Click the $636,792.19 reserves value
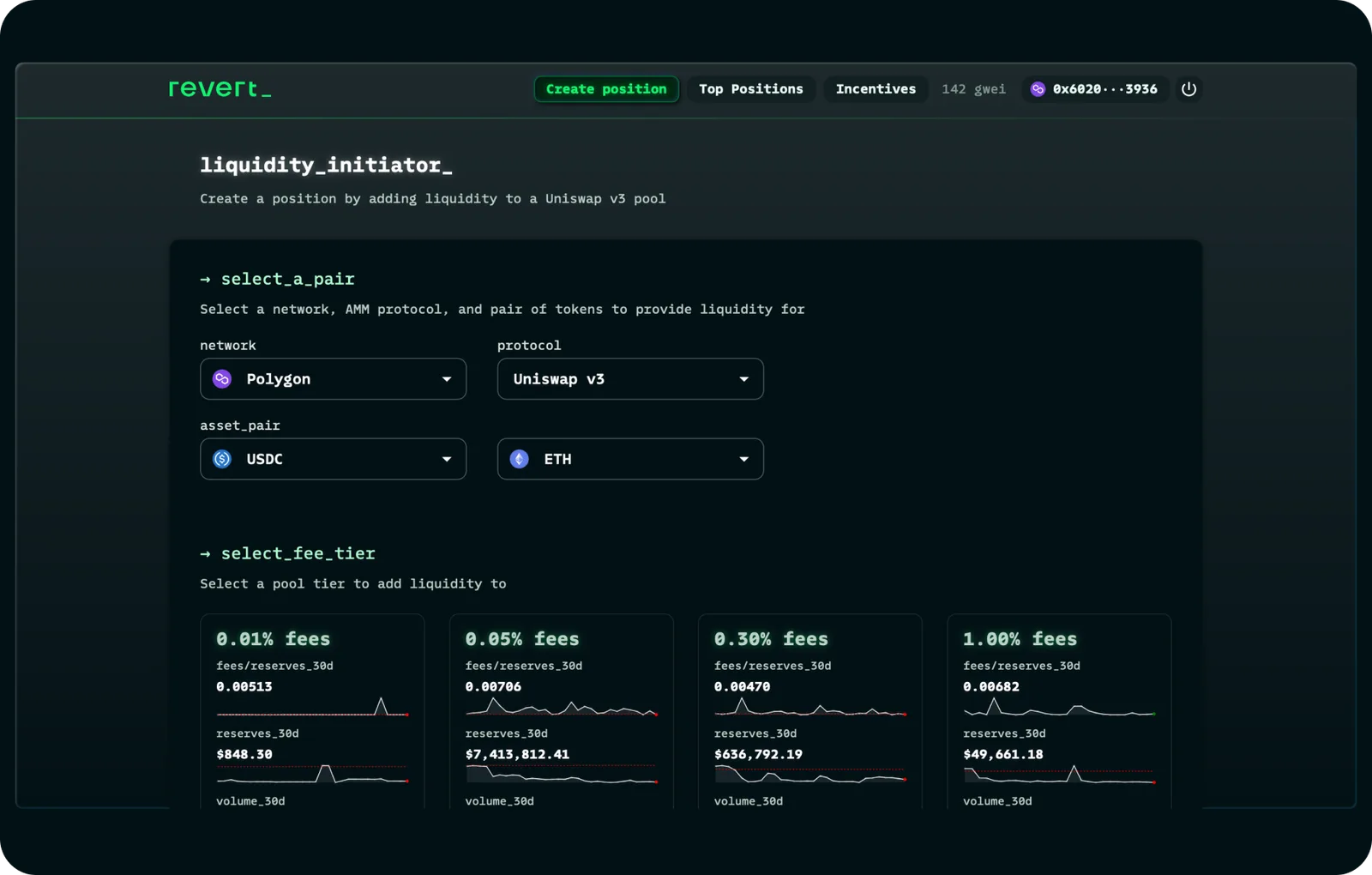Viewport: 1372px width, 875px height. 758,755
